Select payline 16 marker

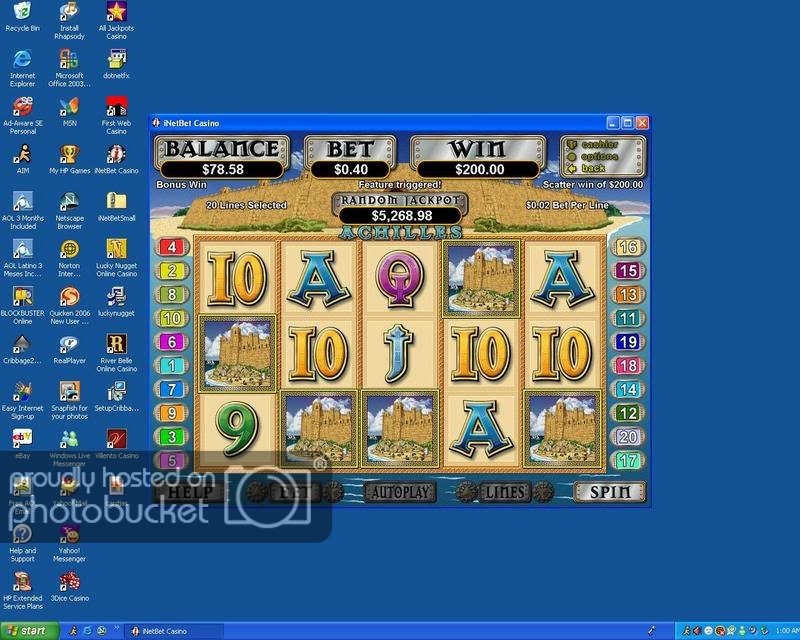(628, 247)
